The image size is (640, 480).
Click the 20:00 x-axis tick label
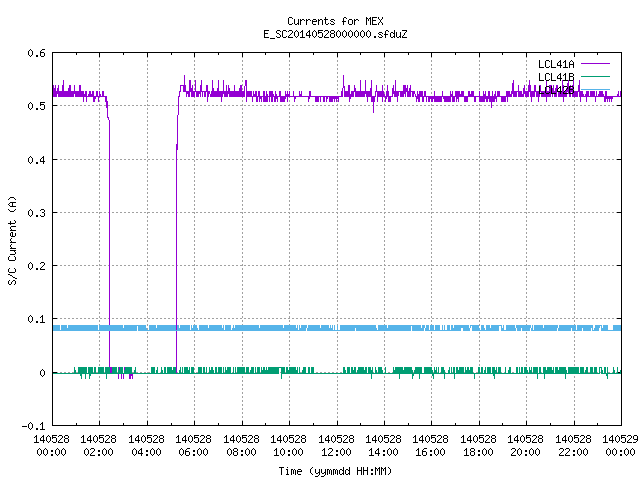pos(525,445)
